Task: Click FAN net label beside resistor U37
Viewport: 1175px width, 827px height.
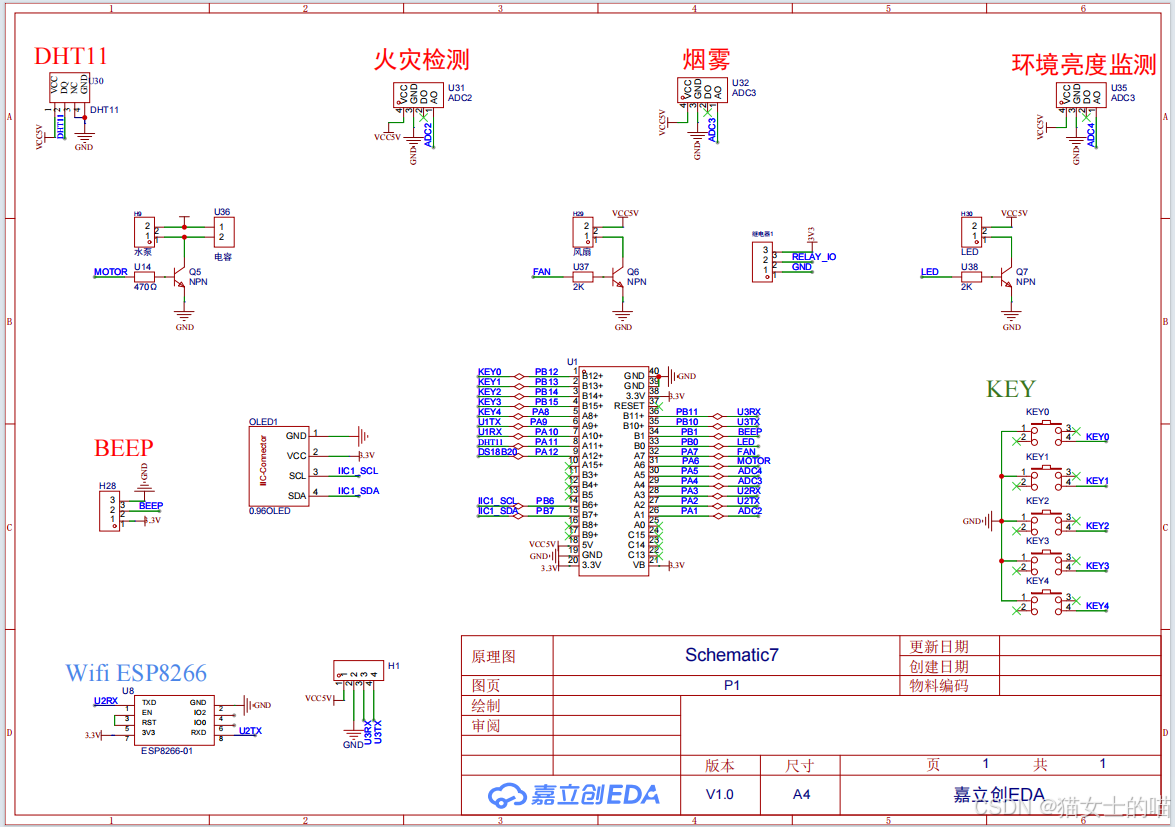Action: [x=542, y=272]
